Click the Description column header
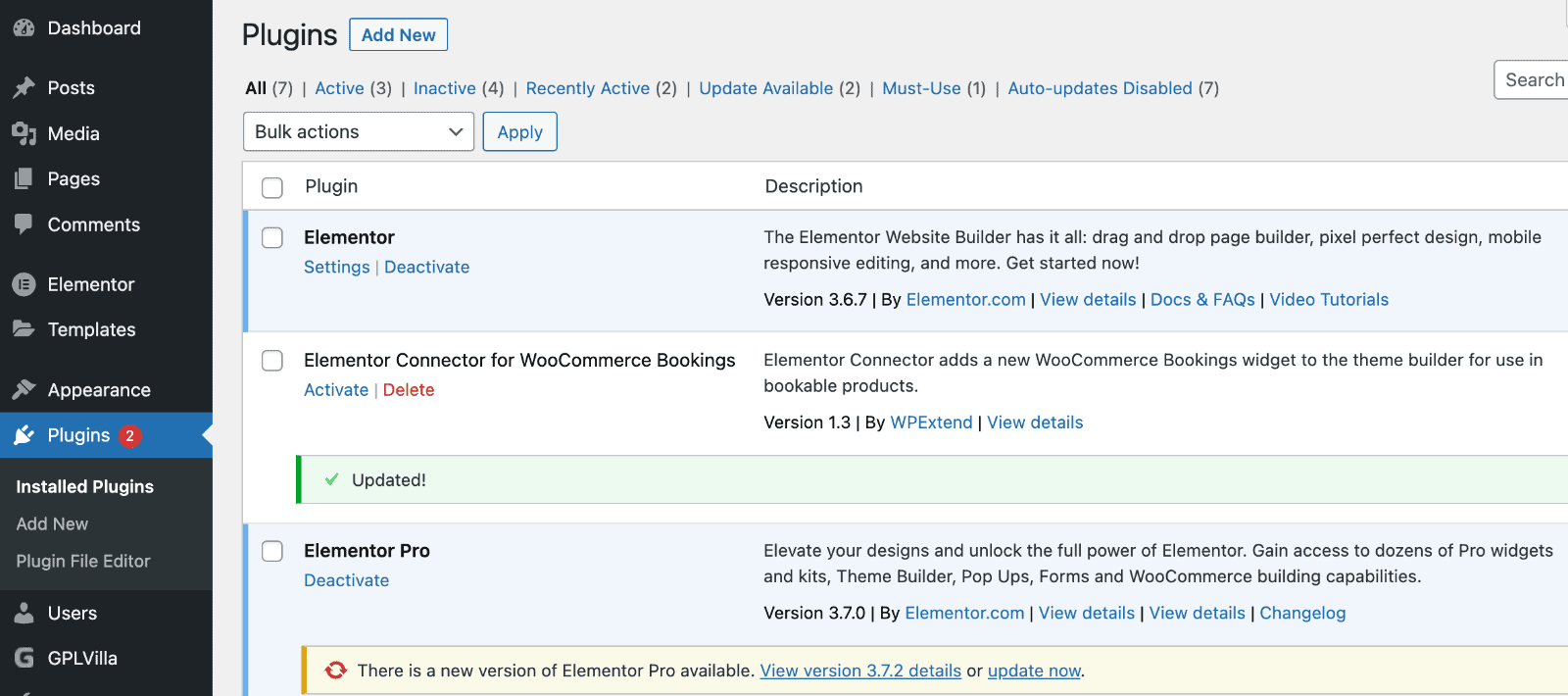The height and width of the screenshot is (696, 1568). coord(813,186)
